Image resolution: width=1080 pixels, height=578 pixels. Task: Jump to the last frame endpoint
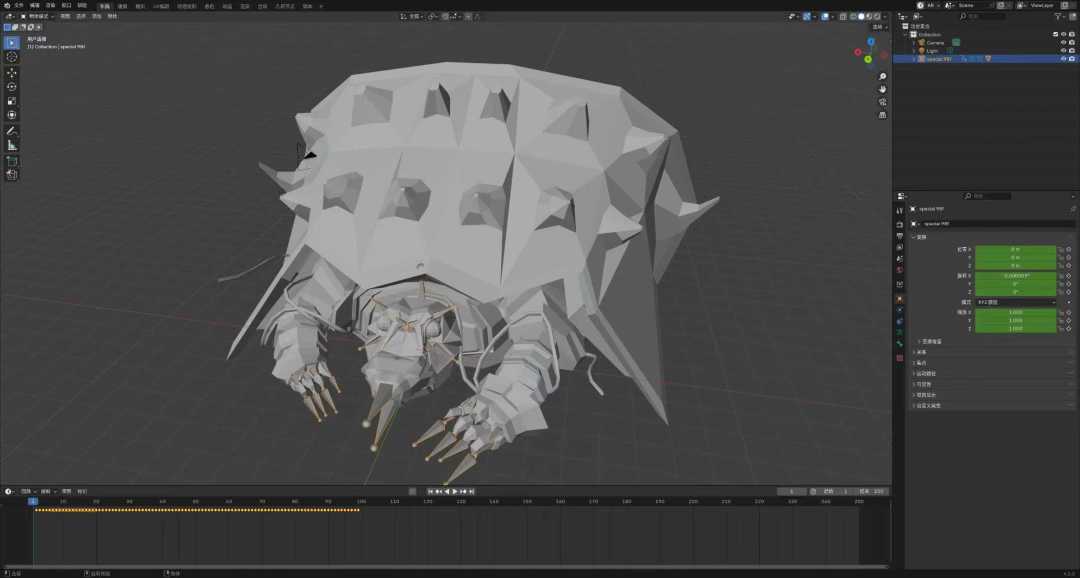click(x=472, y=491)
